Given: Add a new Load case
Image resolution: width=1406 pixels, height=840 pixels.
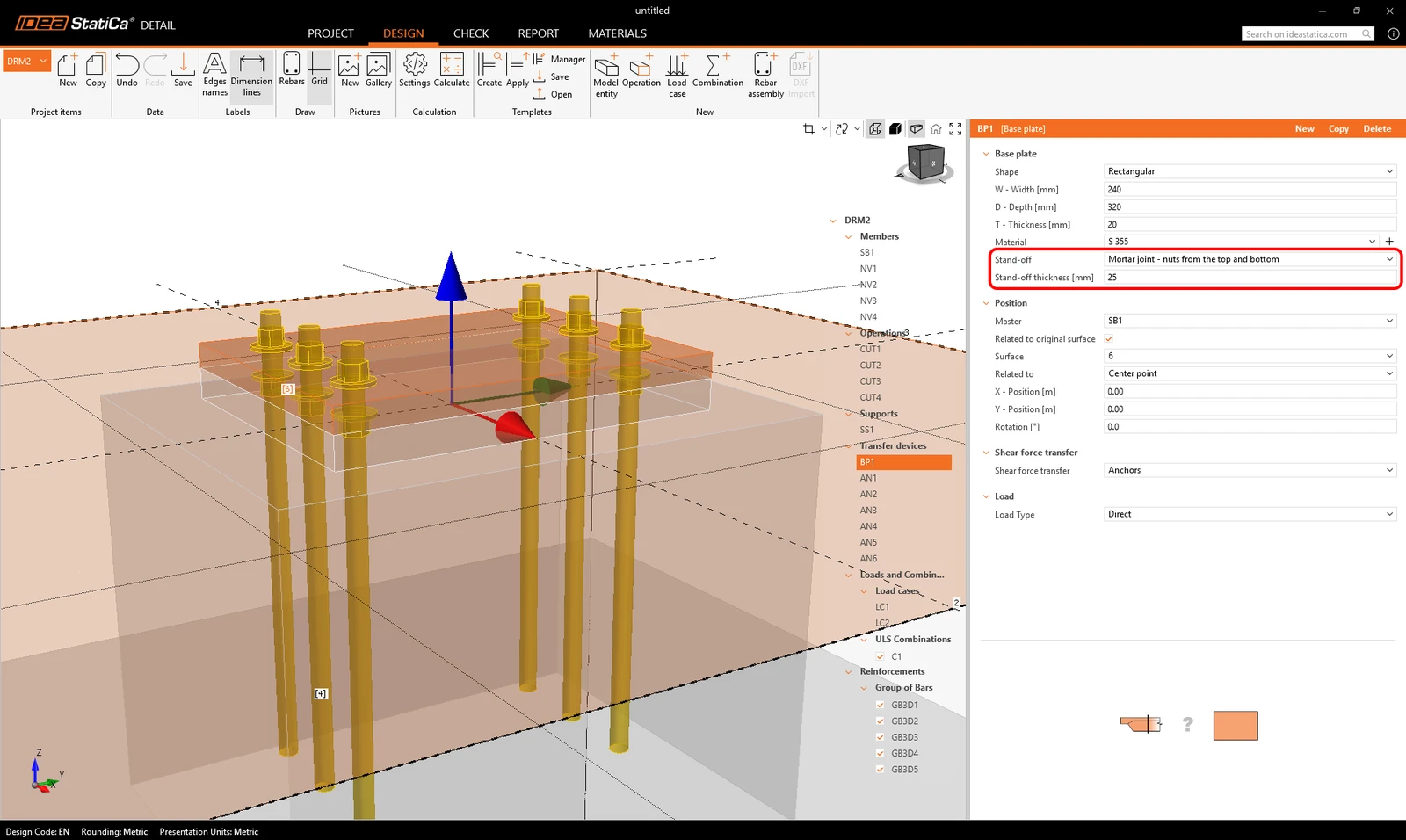Looking at the screenshot, I should point(677,75).
